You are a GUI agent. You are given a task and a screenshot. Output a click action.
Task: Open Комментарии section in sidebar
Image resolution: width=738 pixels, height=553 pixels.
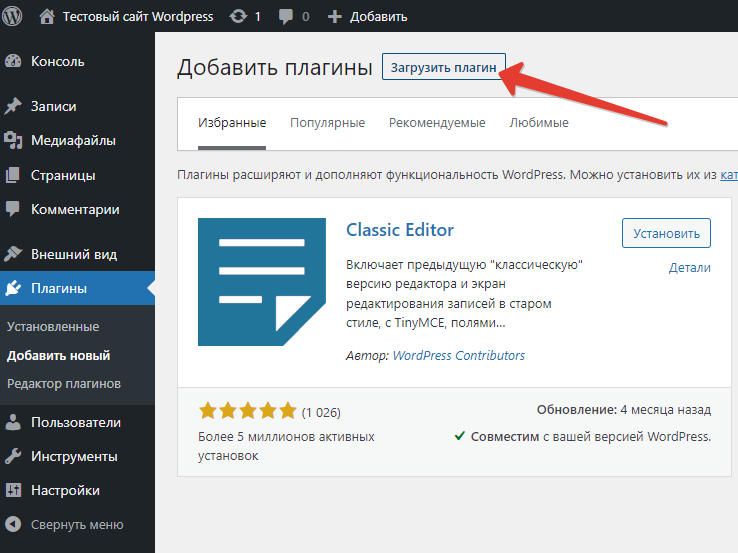tap(75, 209)
